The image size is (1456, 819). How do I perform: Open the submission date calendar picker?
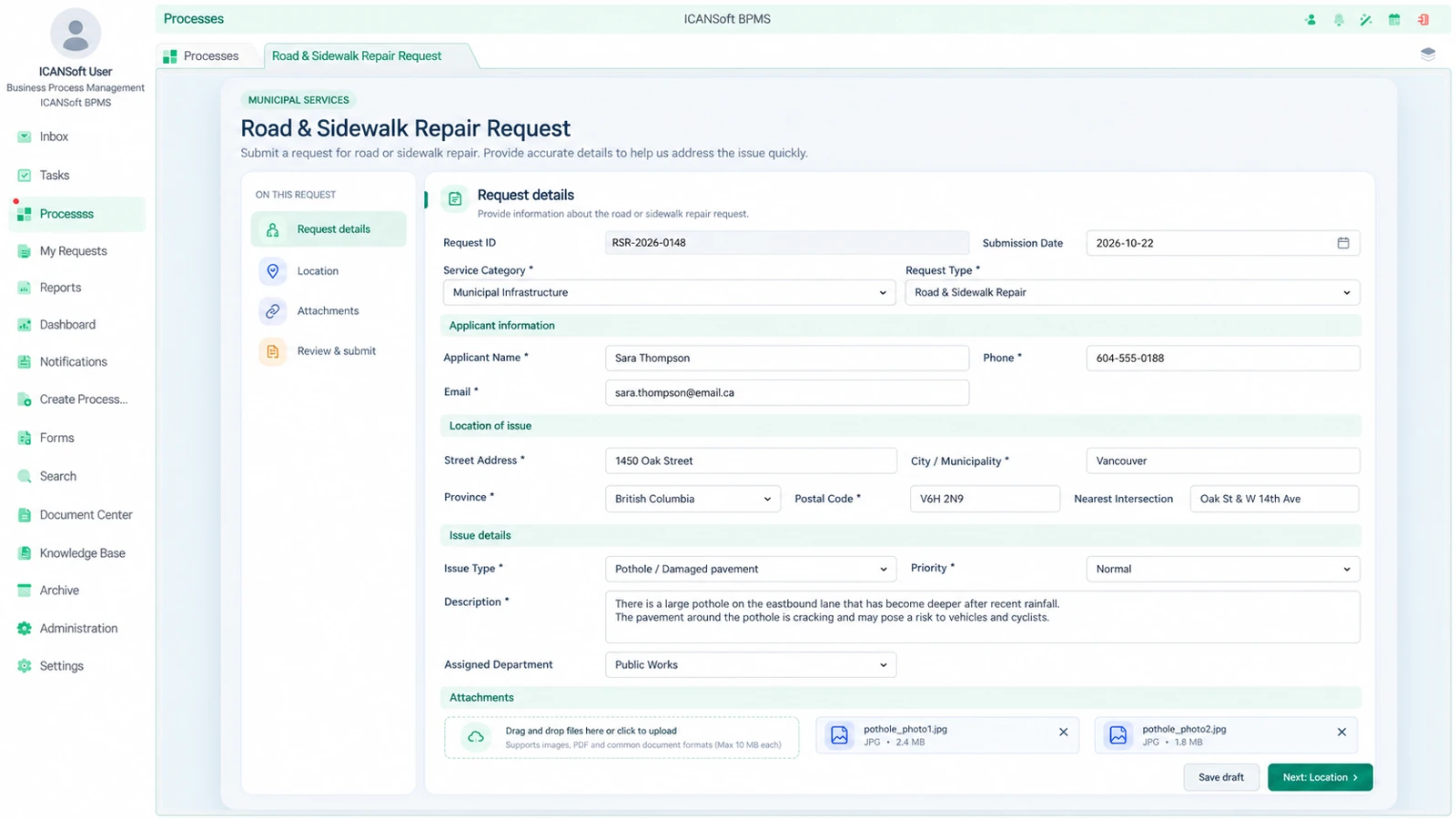point(1343,243)
